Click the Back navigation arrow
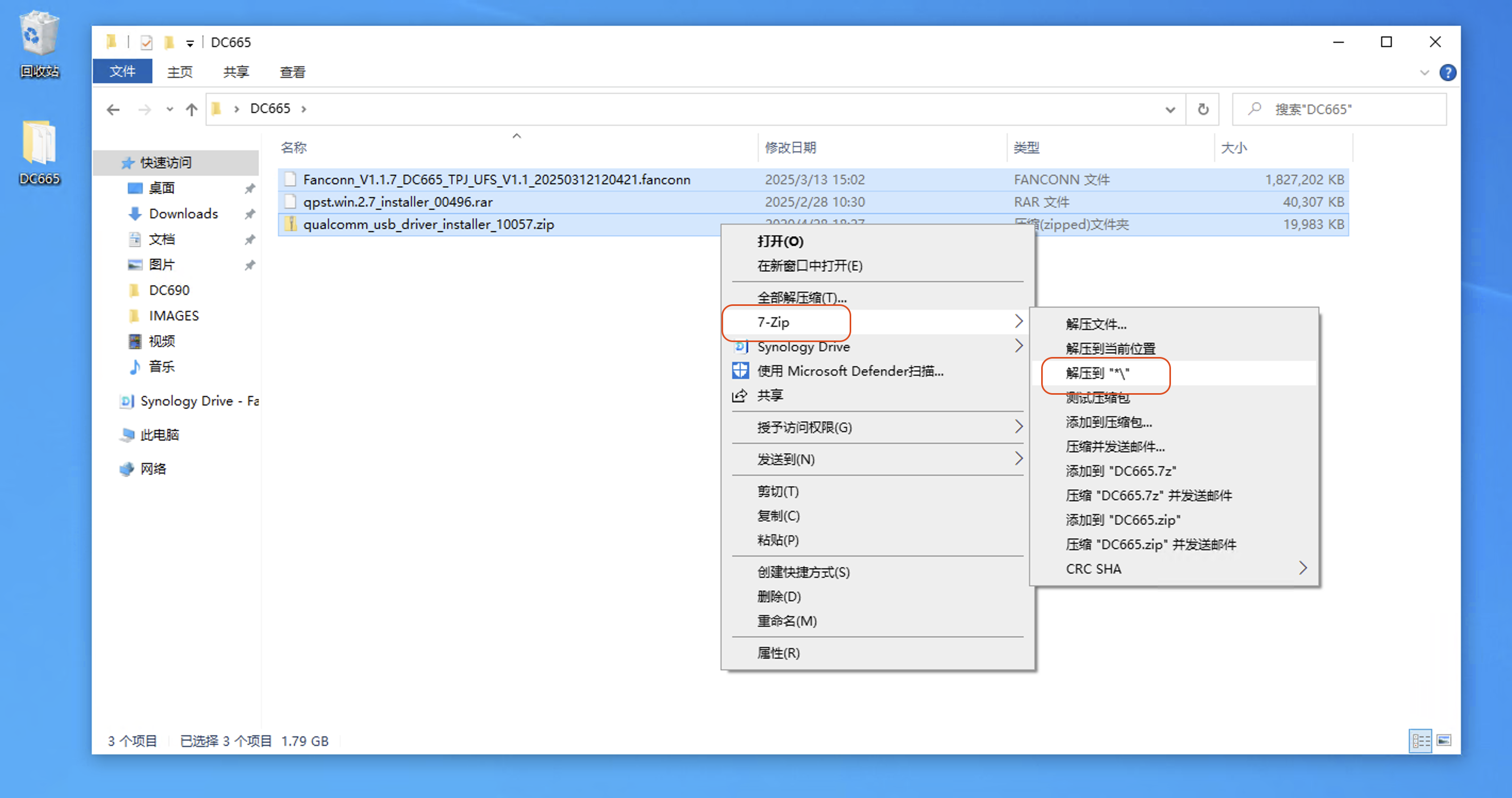The height and width of the screenshot is (798, 1512). (x=113, y=109)
